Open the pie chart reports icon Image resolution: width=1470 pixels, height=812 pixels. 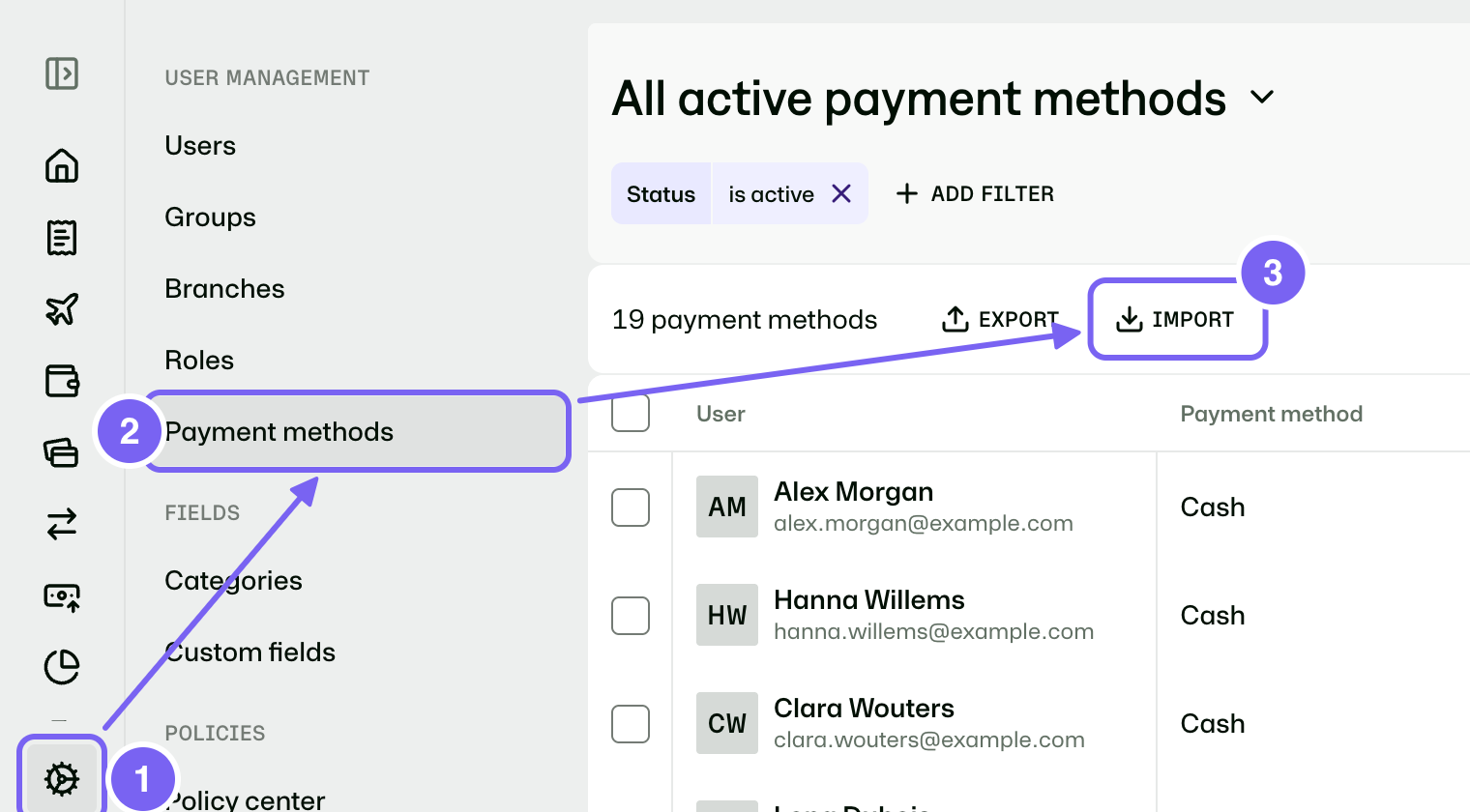tap(62, 667)
